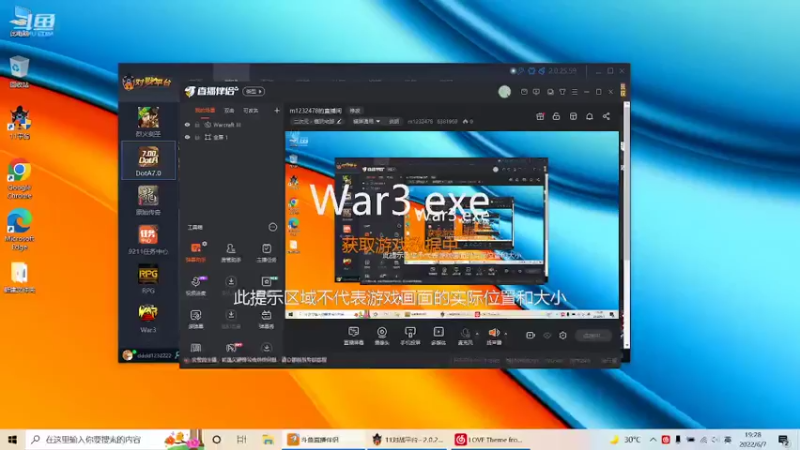Open the first tool in the third toolbox row
This screenshot has height=450, width=800.
[196, 318]
